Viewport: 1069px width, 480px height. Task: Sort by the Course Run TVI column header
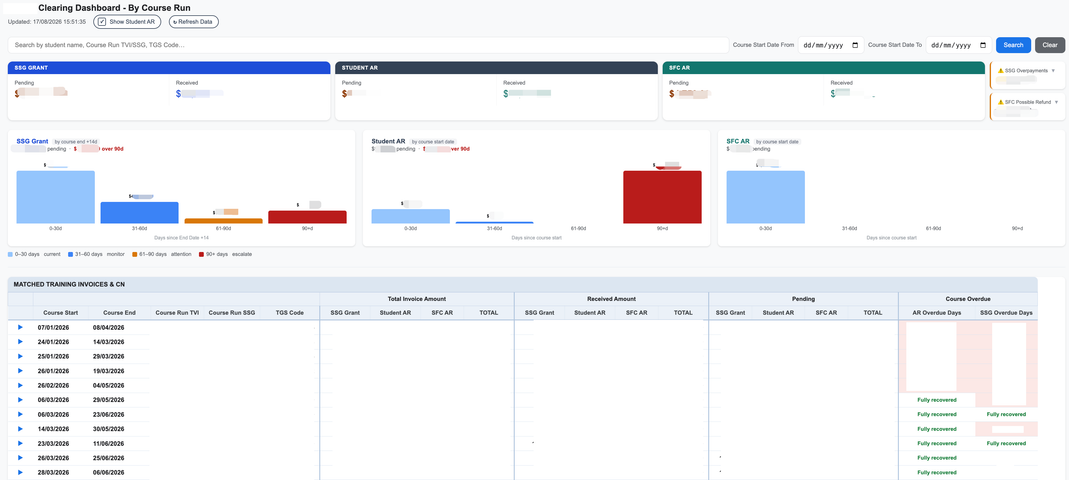pyautogui.click(x=177, y=313)
